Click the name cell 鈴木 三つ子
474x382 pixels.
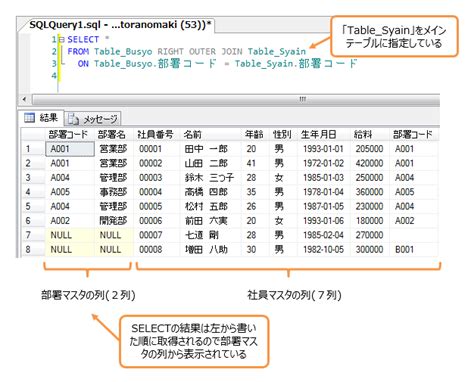(x=211, y=178)
